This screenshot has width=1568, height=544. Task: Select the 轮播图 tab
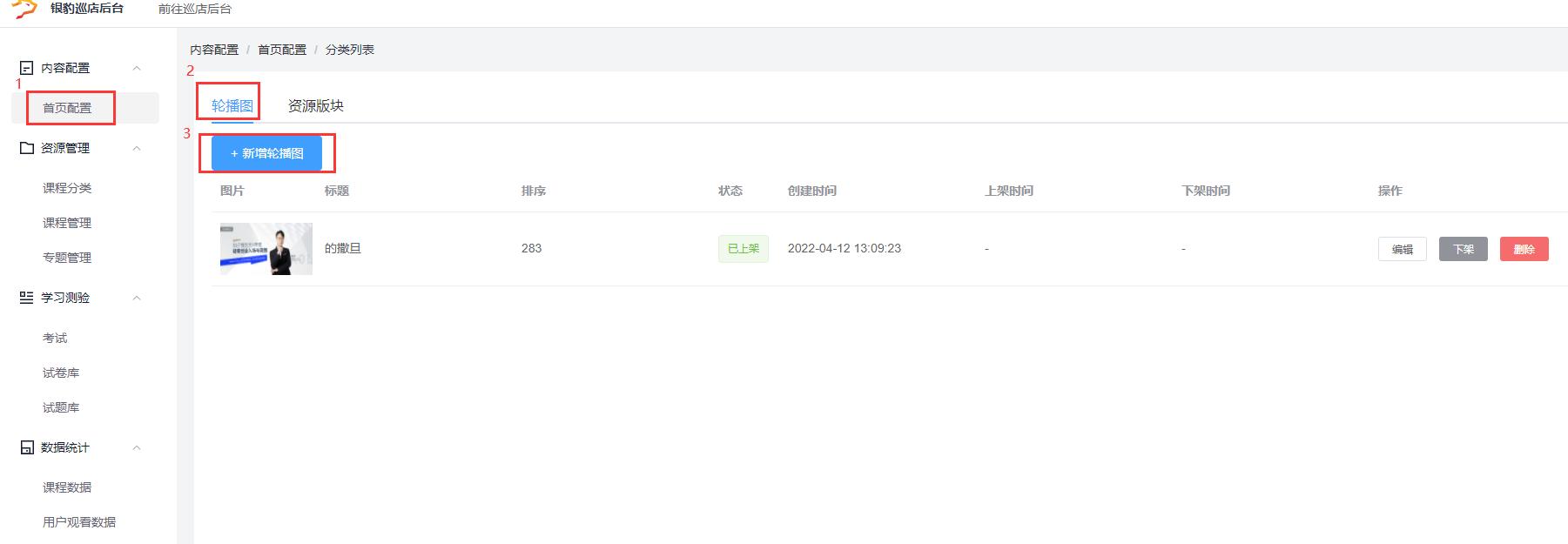pos(232,105)
